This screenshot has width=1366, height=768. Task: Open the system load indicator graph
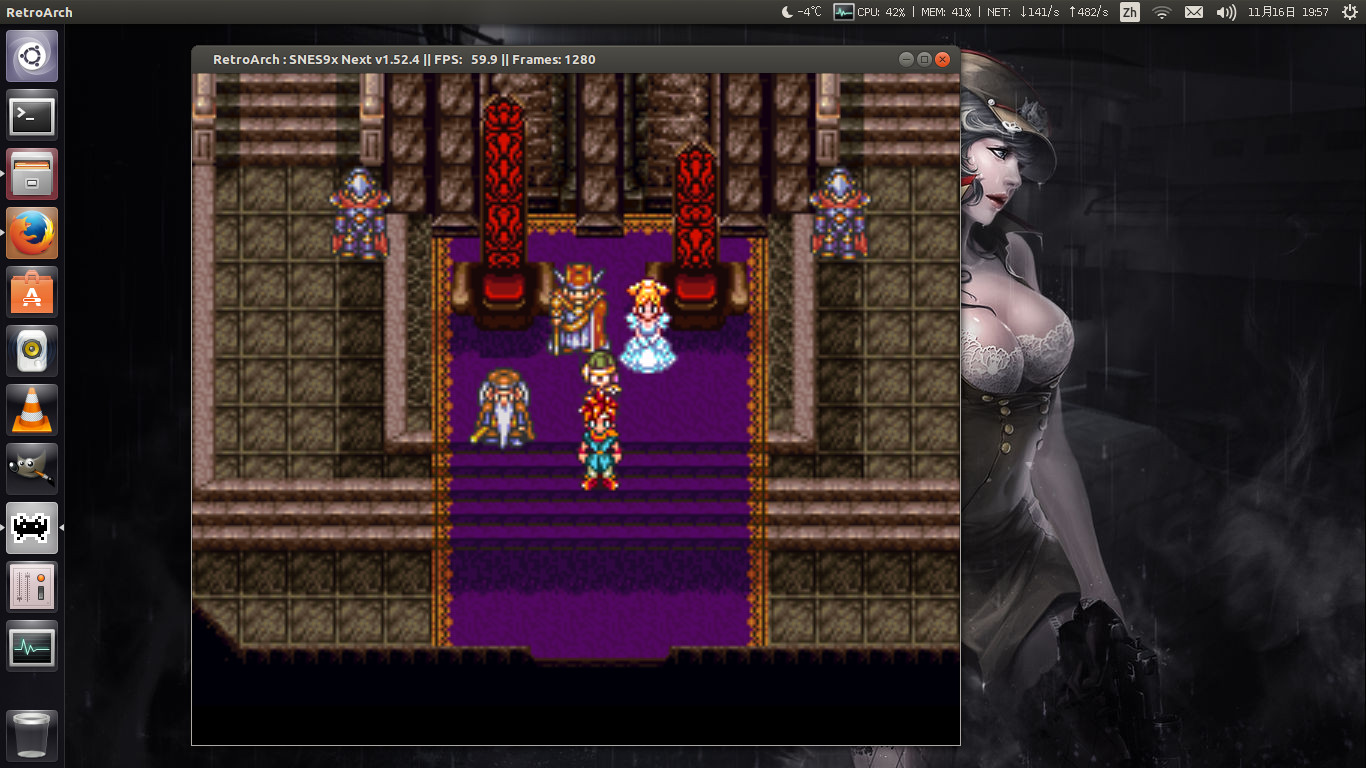(x=843, y=12)
